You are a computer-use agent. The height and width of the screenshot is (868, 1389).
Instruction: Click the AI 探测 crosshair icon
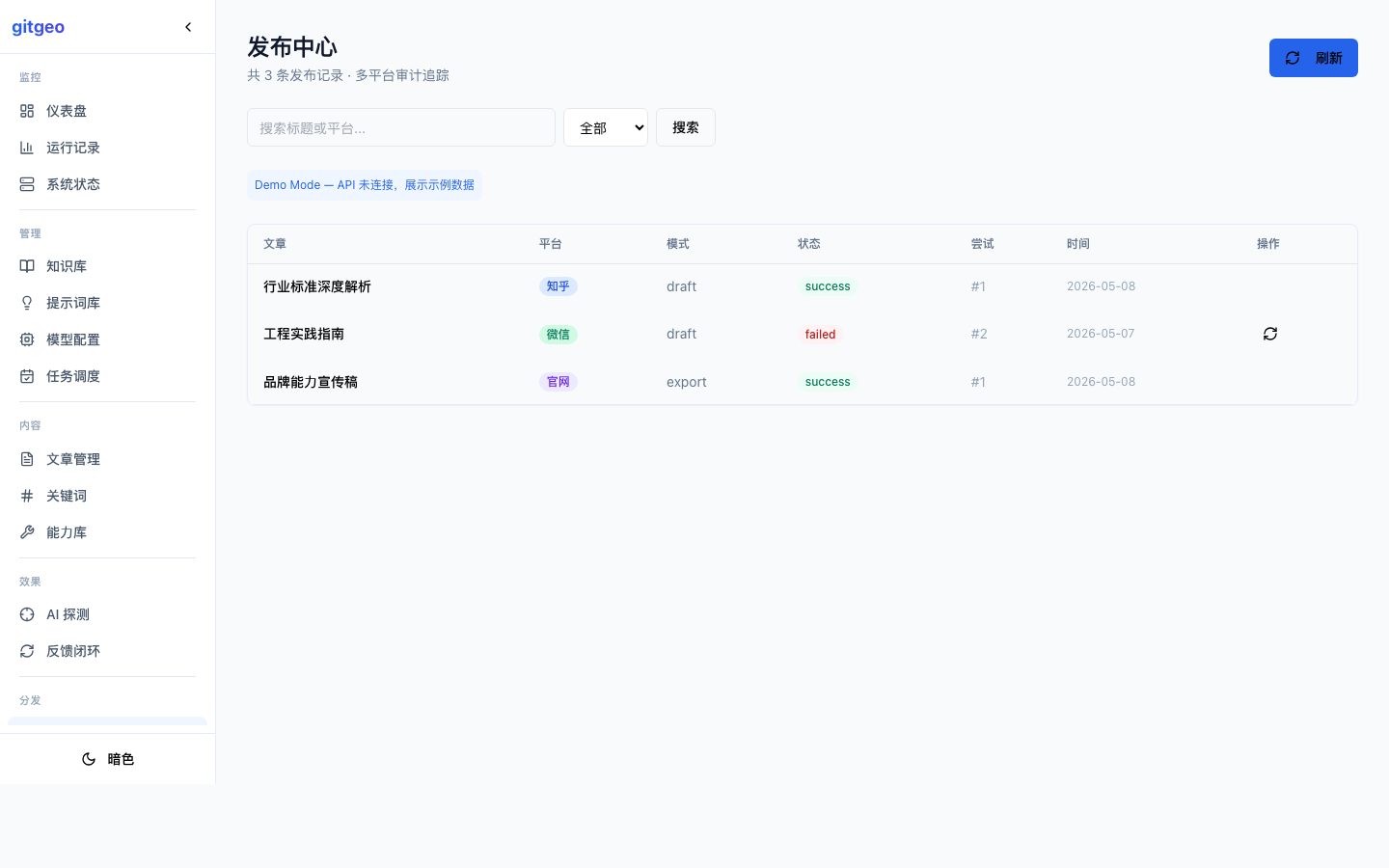[27, 614]
